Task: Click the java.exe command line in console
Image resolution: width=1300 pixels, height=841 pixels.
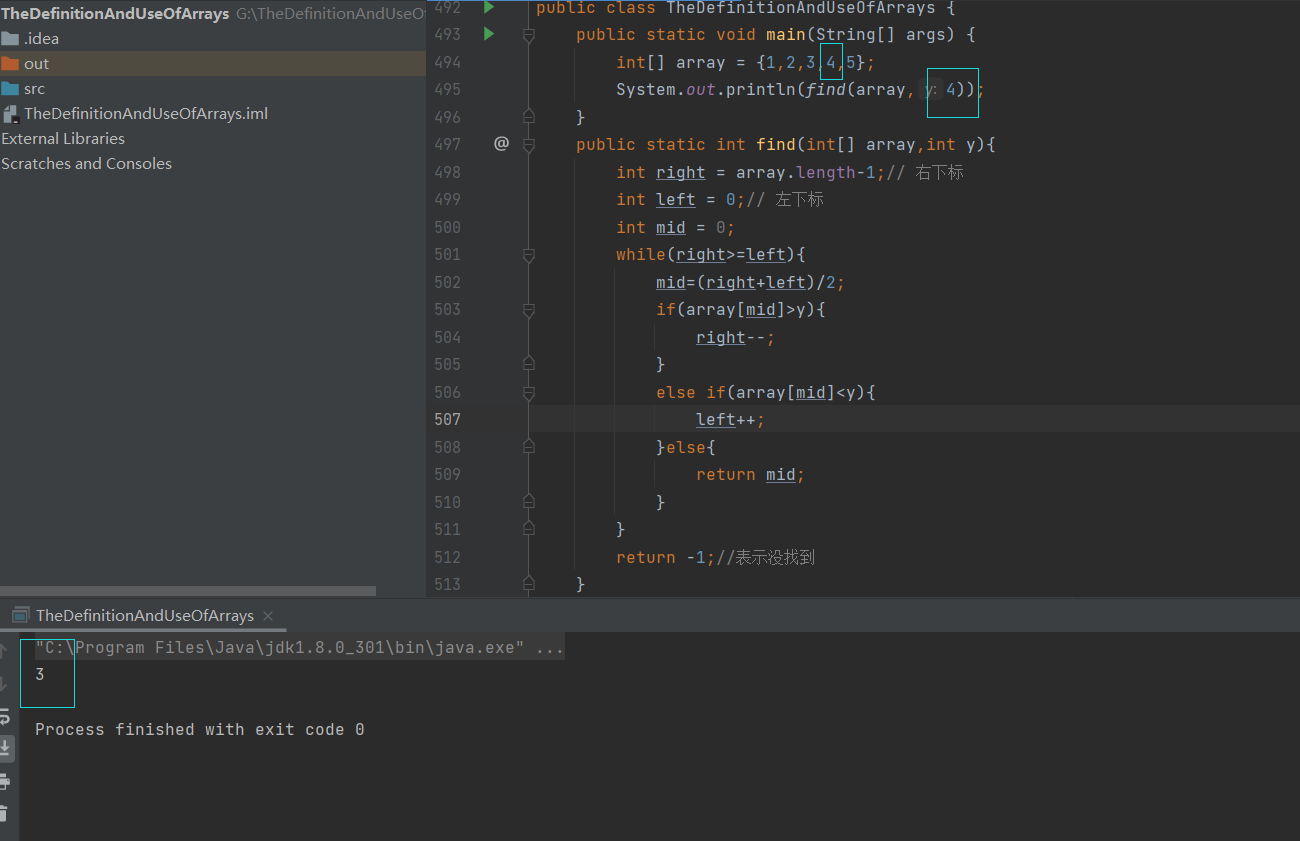Action: coord(299,648)
